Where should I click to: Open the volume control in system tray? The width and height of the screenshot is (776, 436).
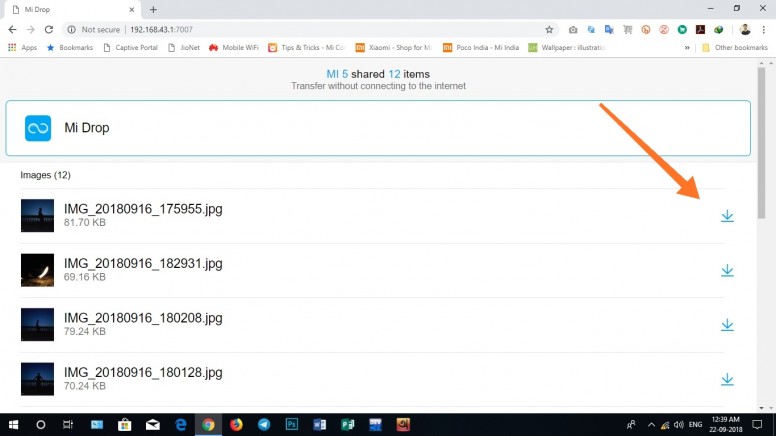tap(679, 425)
